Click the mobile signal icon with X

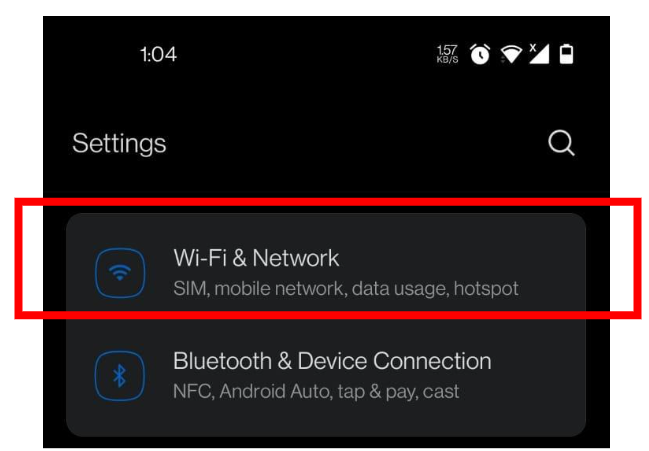click(x=539, y=54)
